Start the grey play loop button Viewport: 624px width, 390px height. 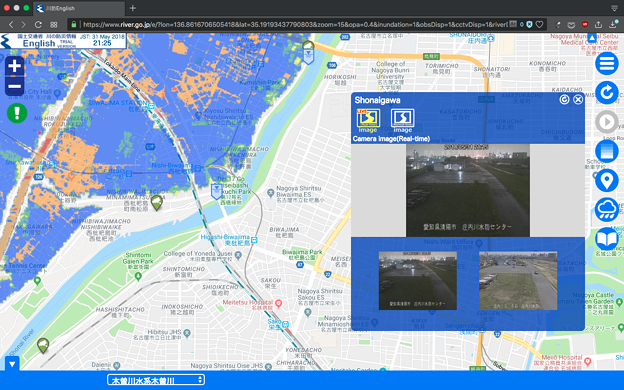click(x=606, y=122)
